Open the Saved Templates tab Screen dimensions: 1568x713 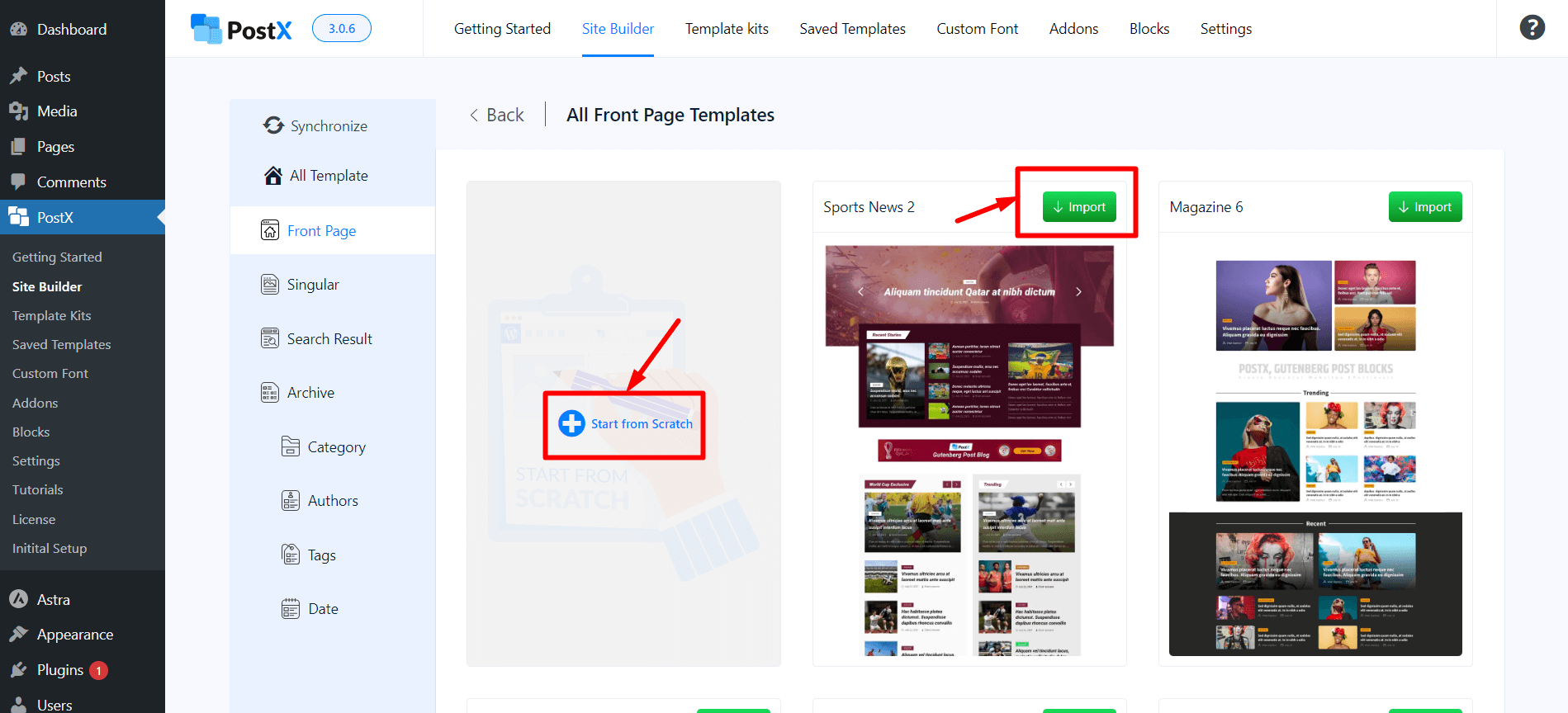(x=852, y=29)
